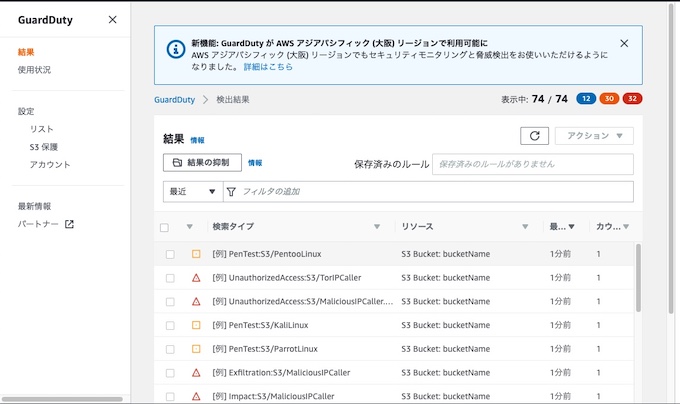Click the triangle severity icon for TorIPCaller
This screenshot has width=680, height=404.
[x=196, y=278]
